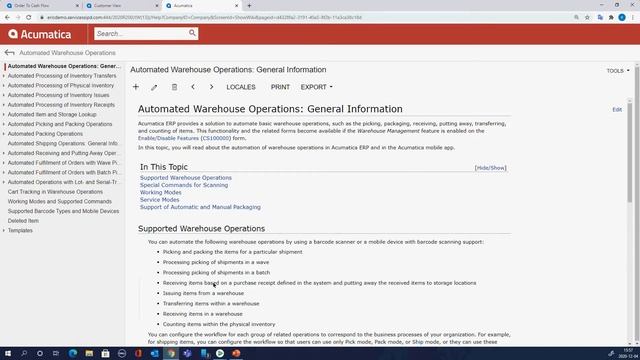Expand Automated Processing of Inventory Issues
The image size is (640, 360).
tap(4, 95)
